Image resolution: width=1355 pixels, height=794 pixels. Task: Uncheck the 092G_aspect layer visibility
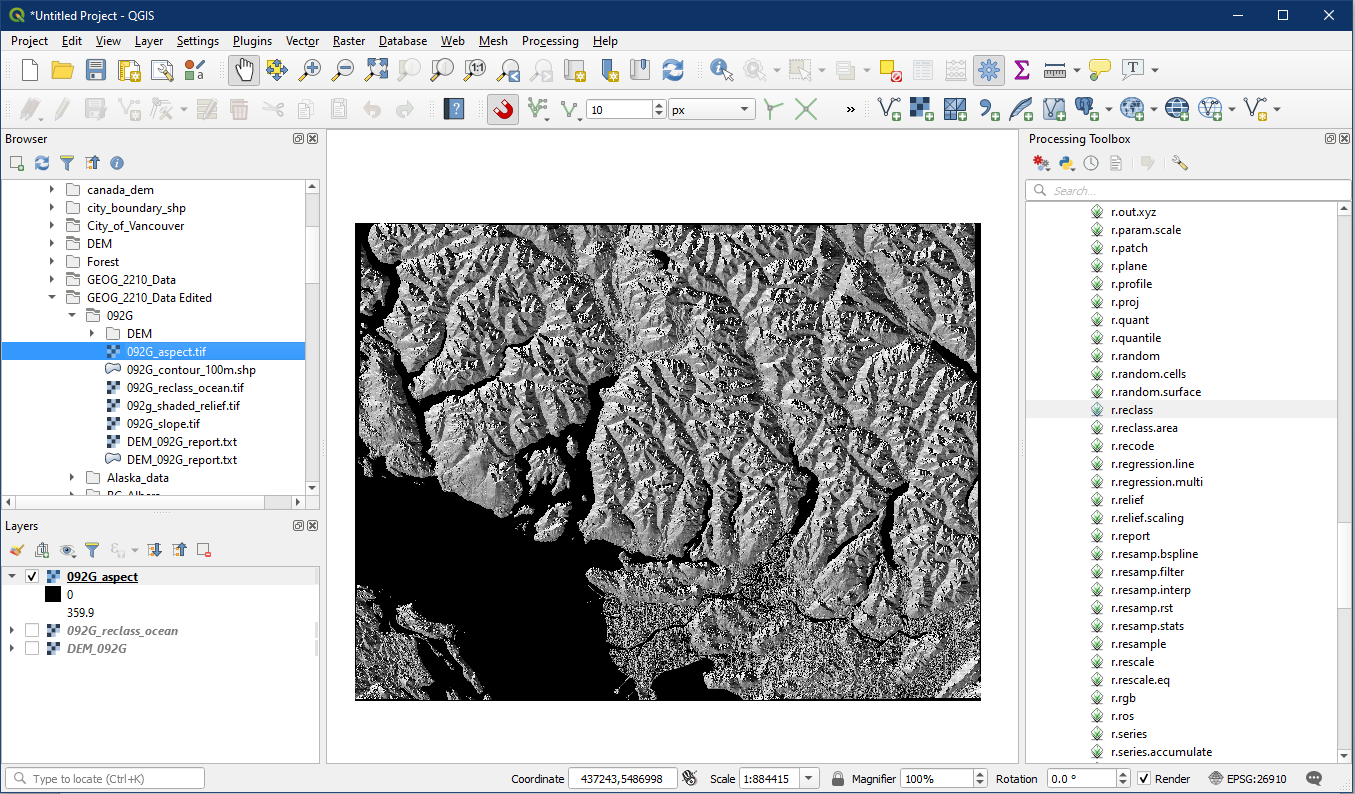tap(32, 577)
